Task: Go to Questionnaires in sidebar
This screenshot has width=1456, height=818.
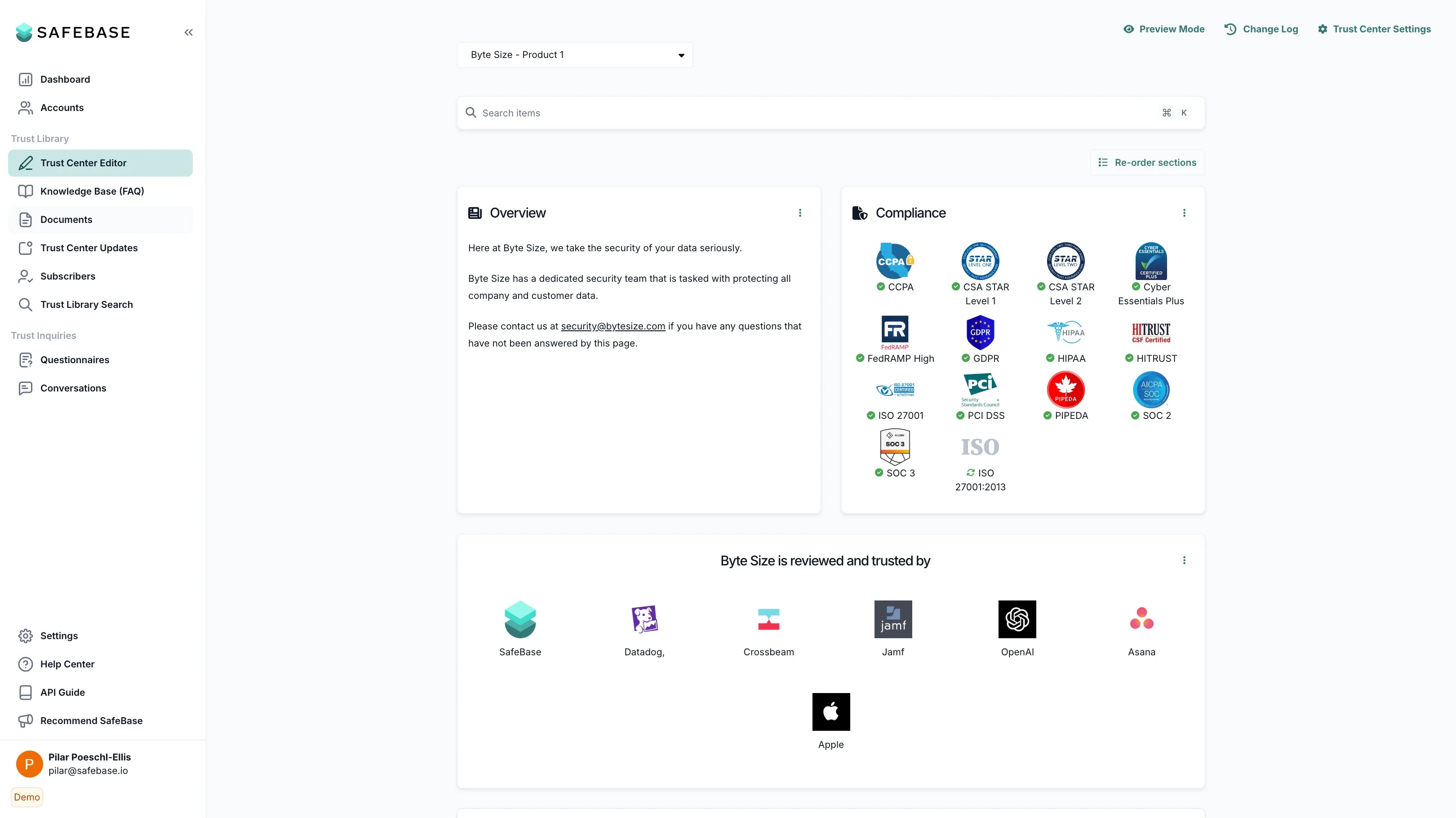Action: [75, 360]
